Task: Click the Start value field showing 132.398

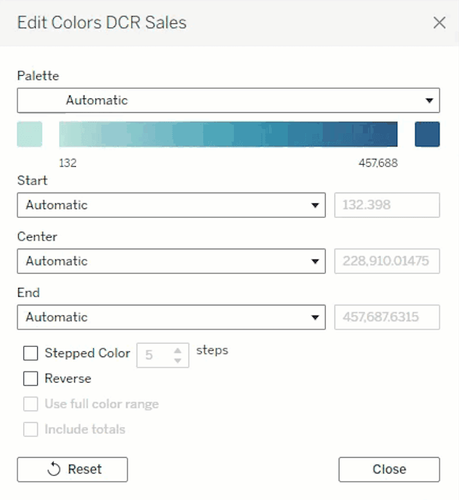Action: point(387,205)
